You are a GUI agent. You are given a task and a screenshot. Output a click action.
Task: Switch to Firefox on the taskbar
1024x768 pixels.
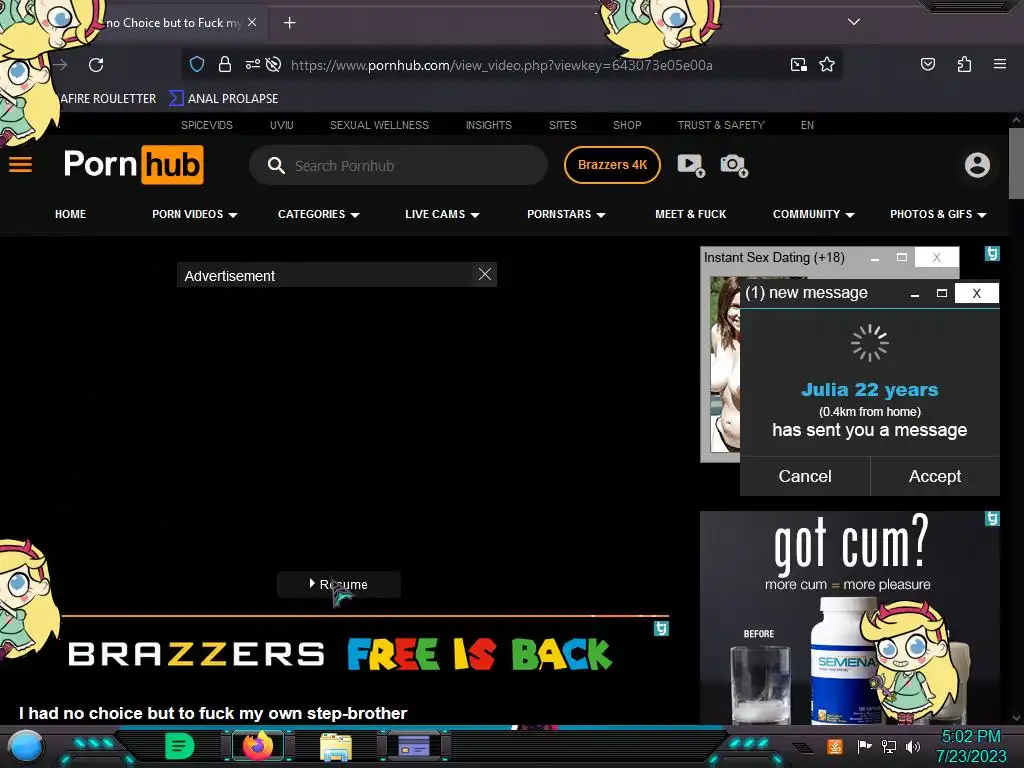[258, 746]
